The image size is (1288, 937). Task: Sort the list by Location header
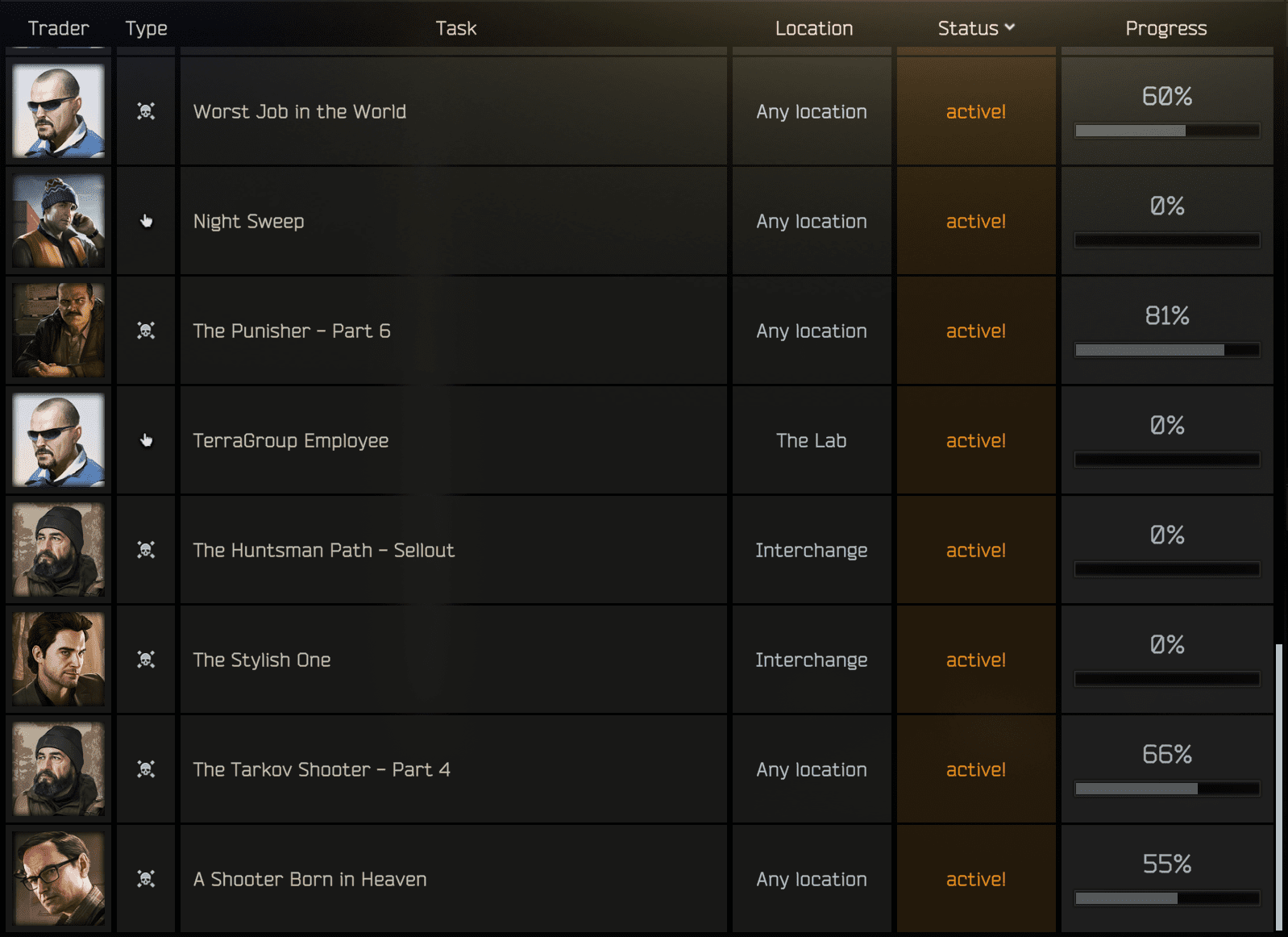[x=813, y=28]
